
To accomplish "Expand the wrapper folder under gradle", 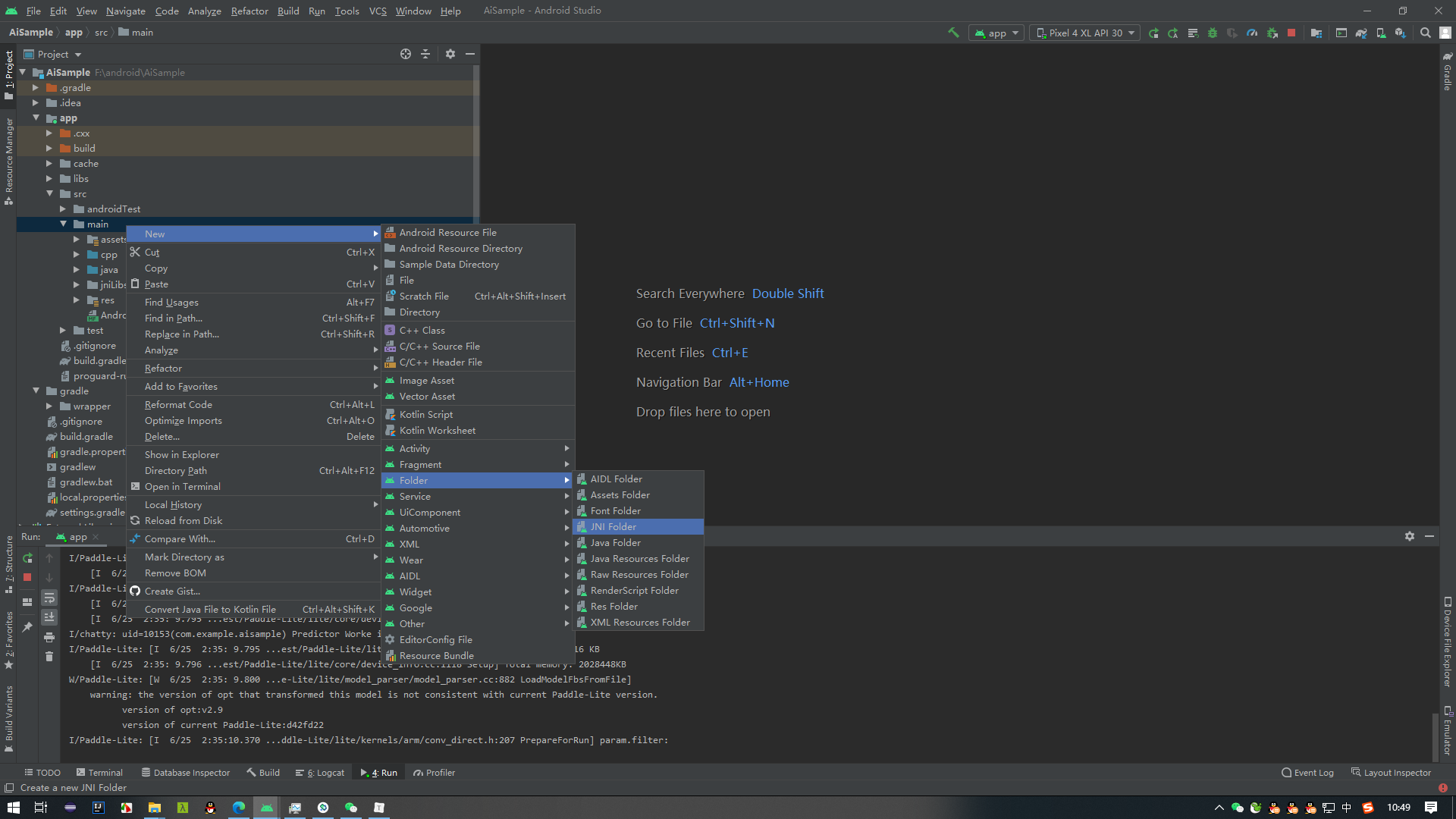I will (49, 406).
